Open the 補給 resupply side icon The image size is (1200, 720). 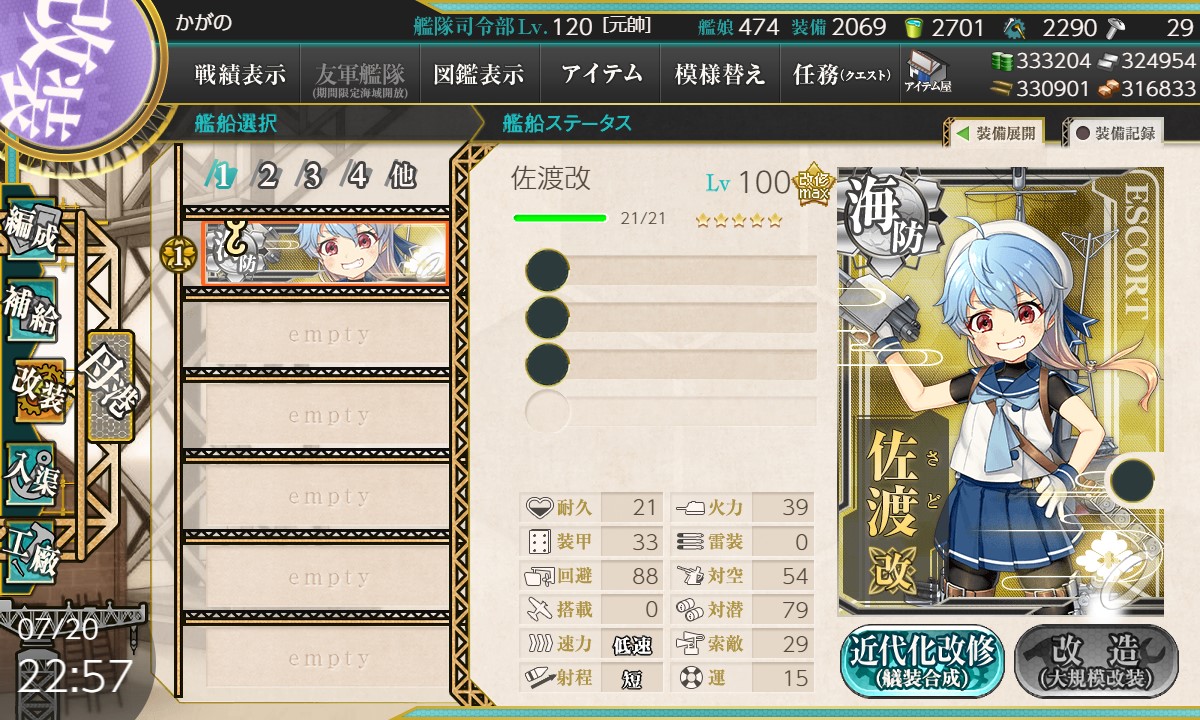pos(31,310)
